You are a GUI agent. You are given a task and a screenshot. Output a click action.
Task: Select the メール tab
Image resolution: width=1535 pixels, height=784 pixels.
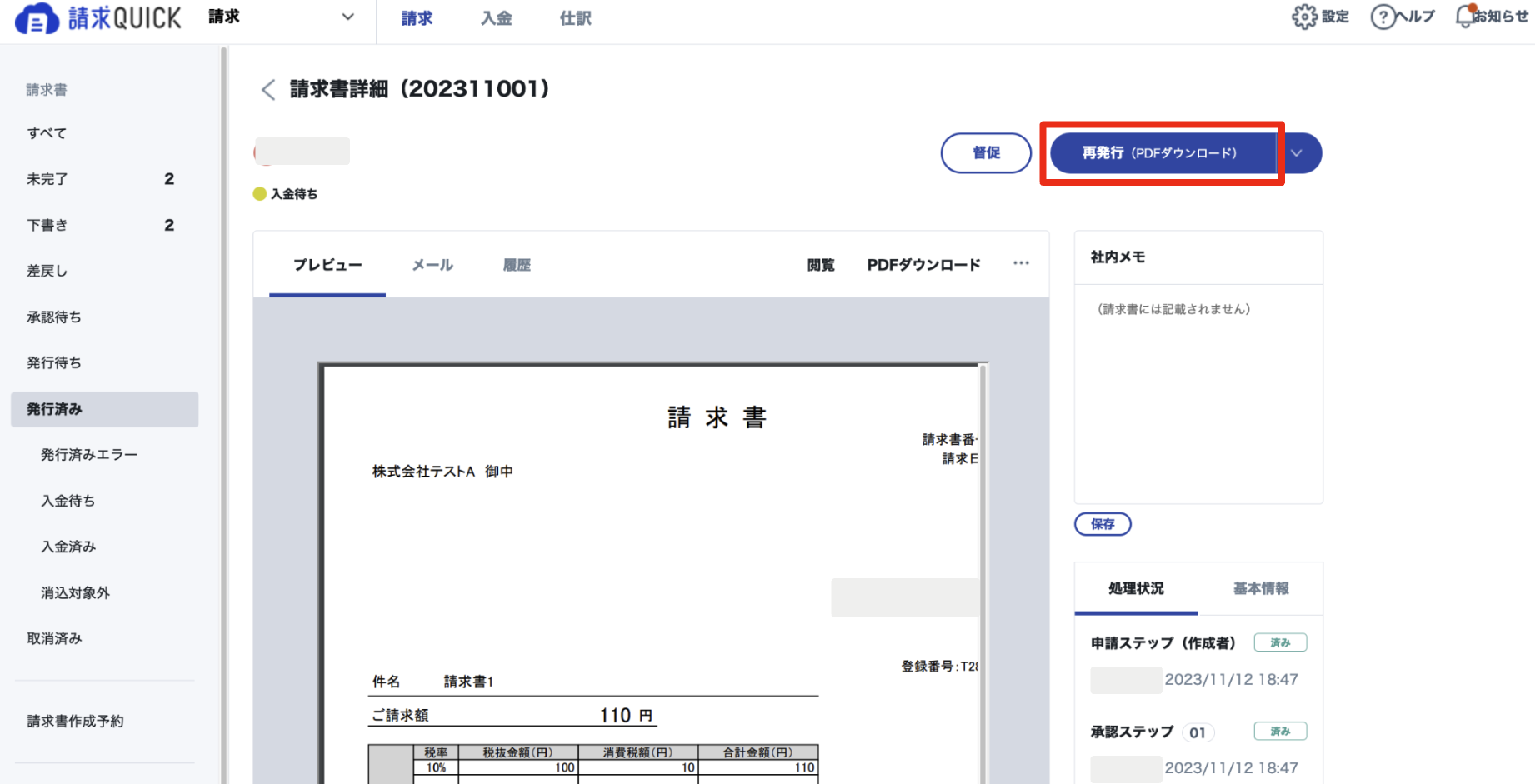pos(432,265)
